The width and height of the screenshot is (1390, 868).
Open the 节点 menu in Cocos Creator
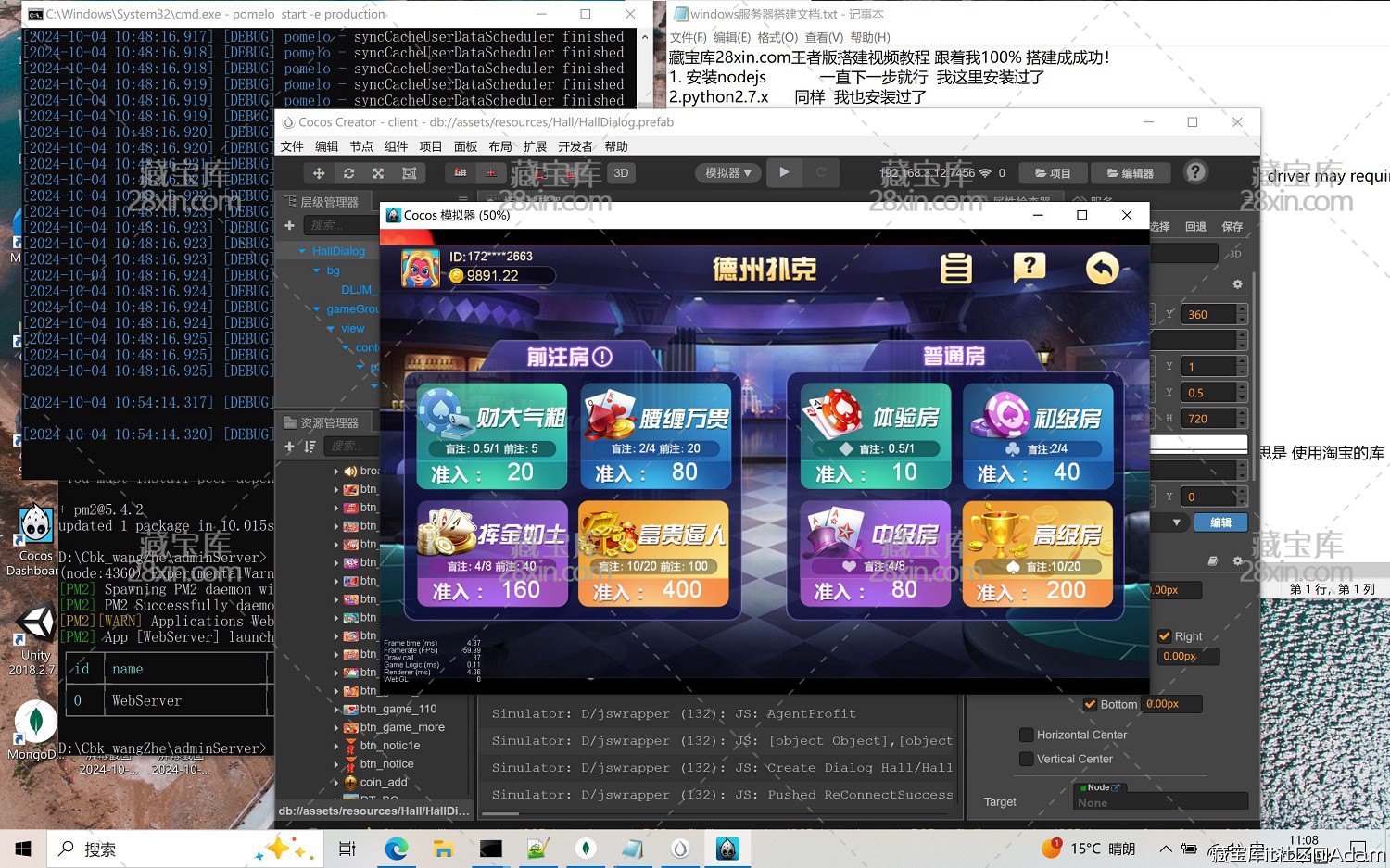coord(361,145)
